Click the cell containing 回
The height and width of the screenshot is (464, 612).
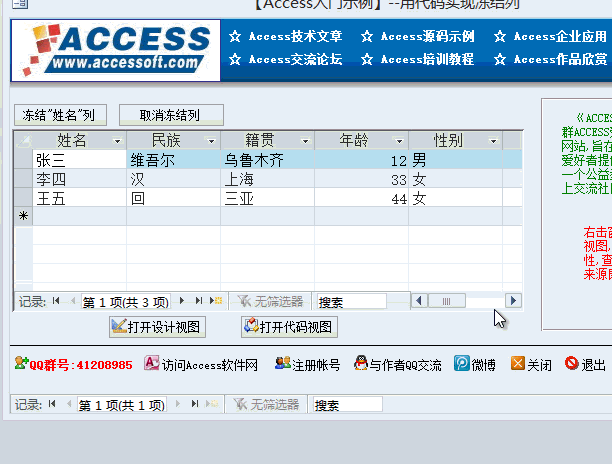174,198
